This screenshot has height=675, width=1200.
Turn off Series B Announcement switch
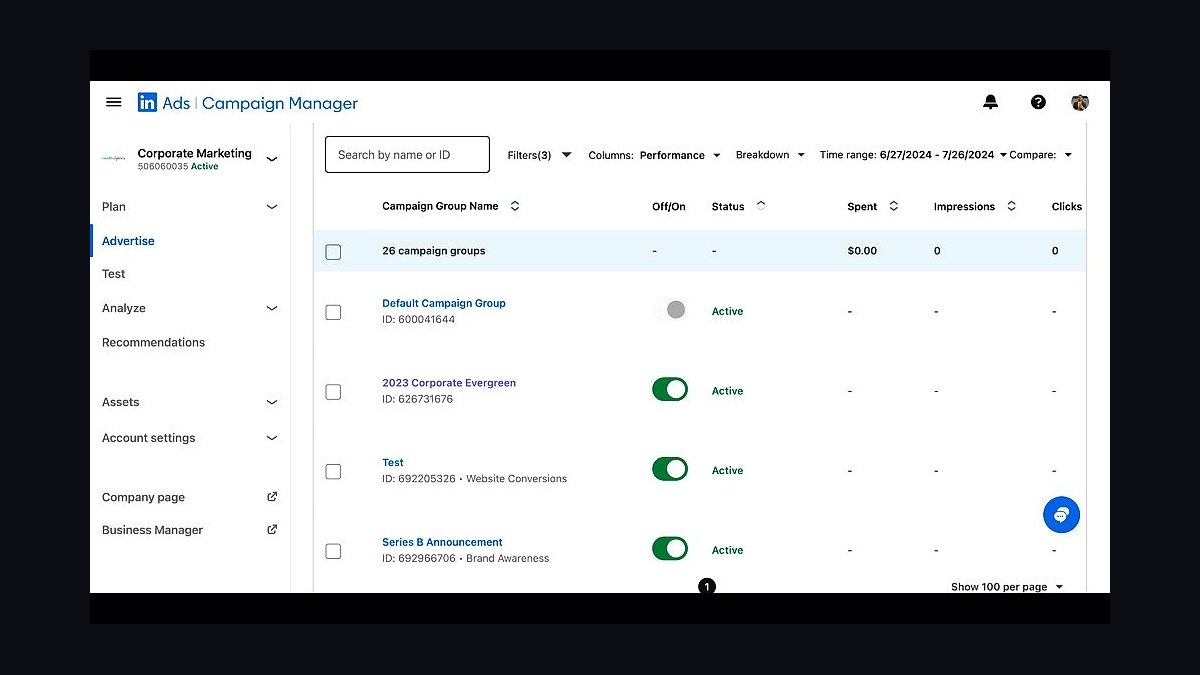[670, 548]
